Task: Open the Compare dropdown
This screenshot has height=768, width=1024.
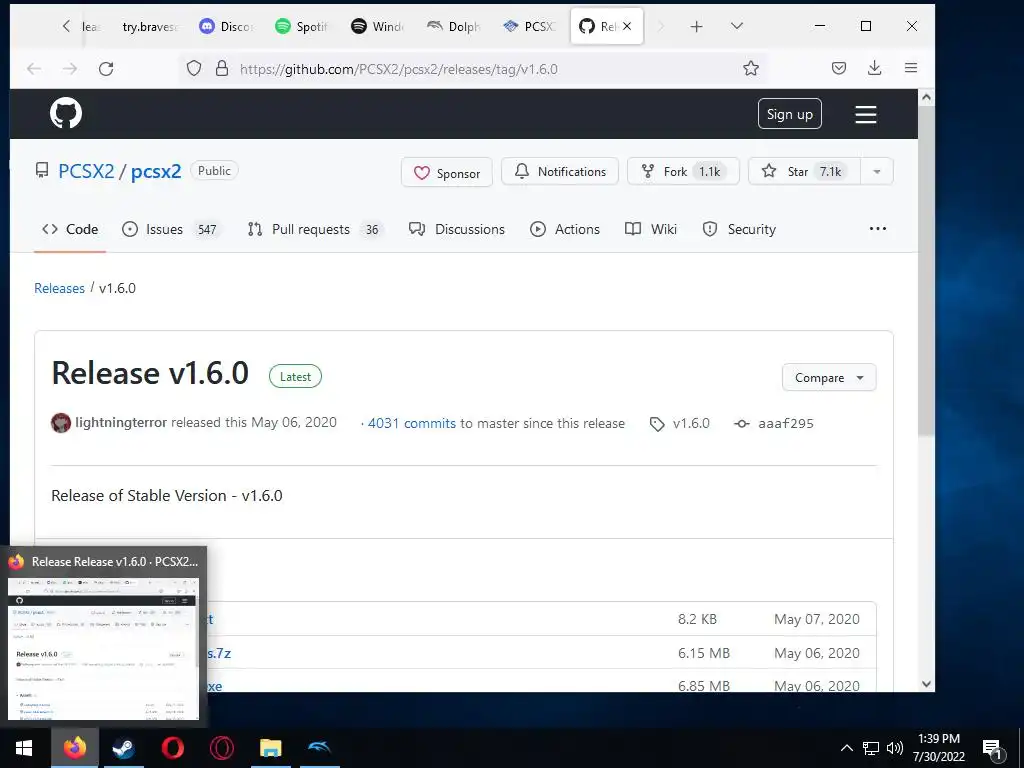Action: pos(829,377)
